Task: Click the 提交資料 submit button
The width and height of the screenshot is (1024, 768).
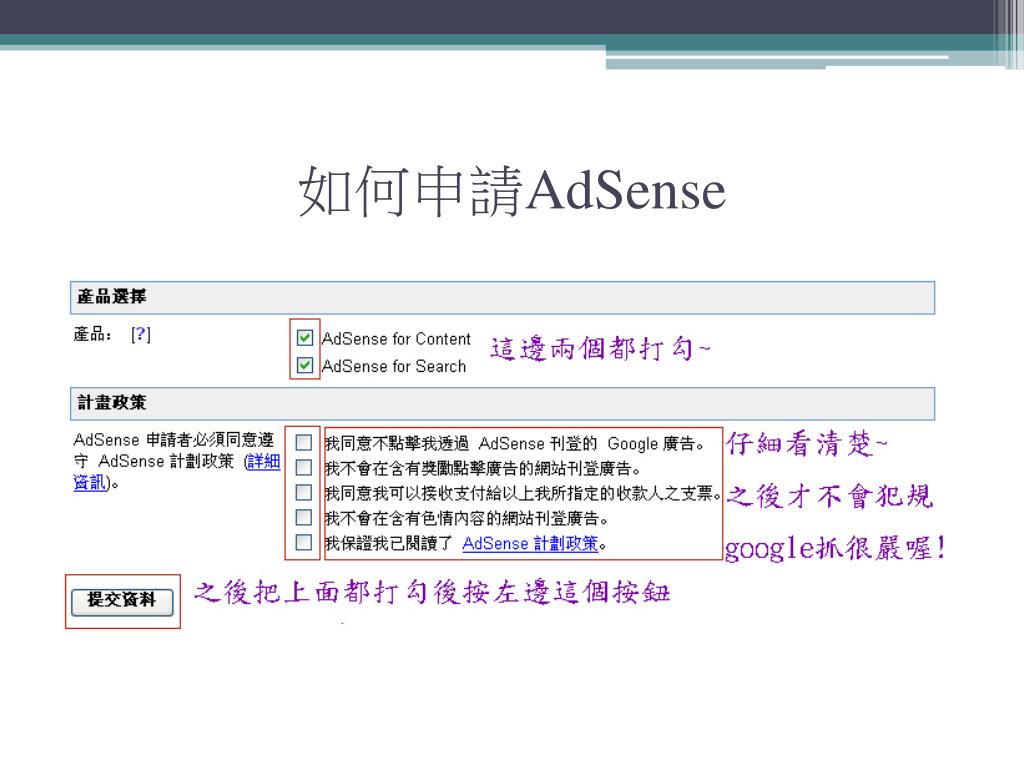Action: 122,601
